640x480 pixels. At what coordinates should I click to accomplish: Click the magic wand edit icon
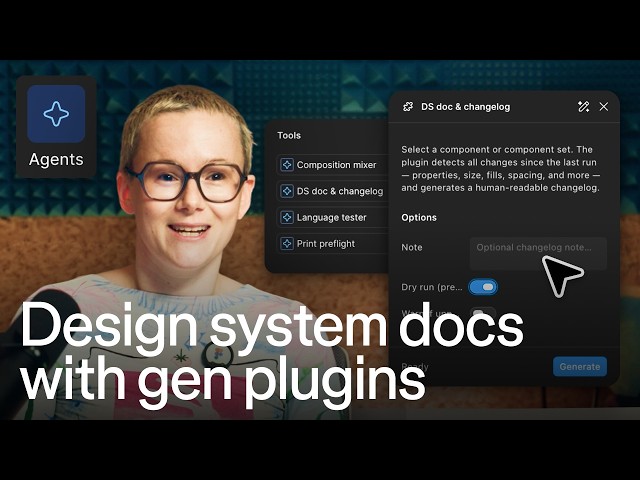583,107
